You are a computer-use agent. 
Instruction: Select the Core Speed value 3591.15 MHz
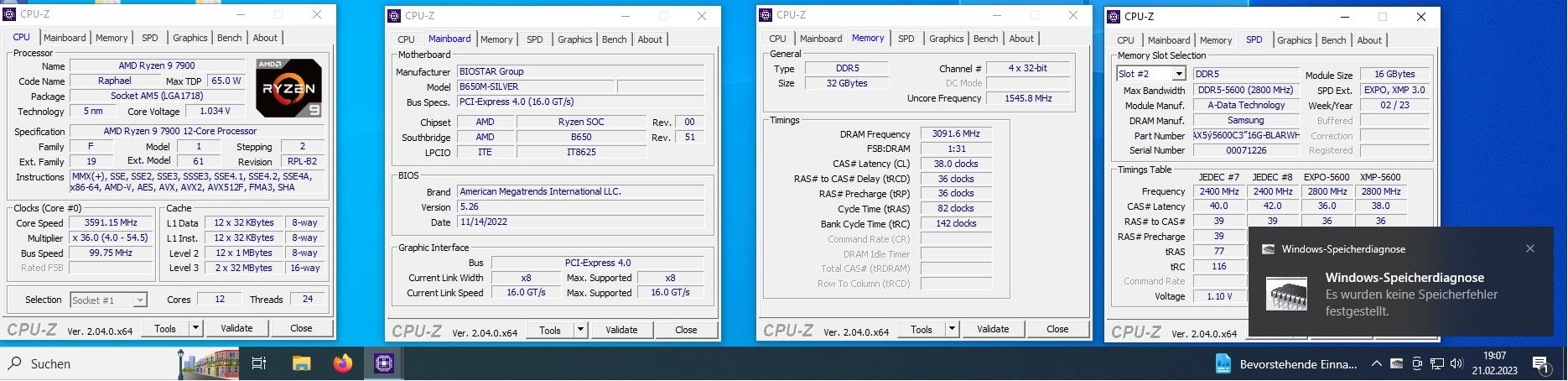tap(111, 223)
